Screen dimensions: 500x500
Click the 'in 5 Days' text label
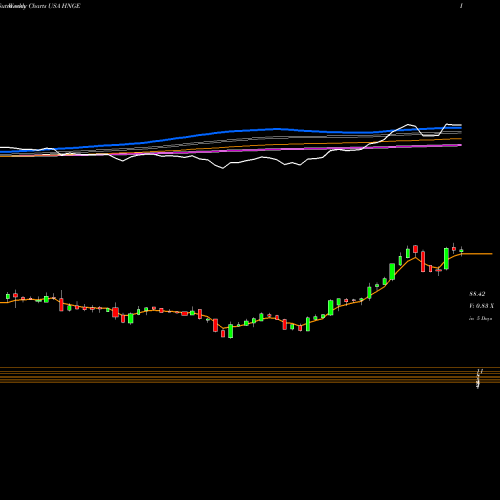480,318
